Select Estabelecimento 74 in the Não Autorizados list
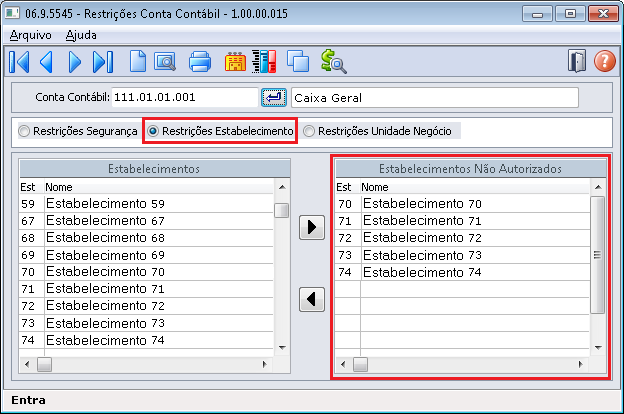 point(462,272)
